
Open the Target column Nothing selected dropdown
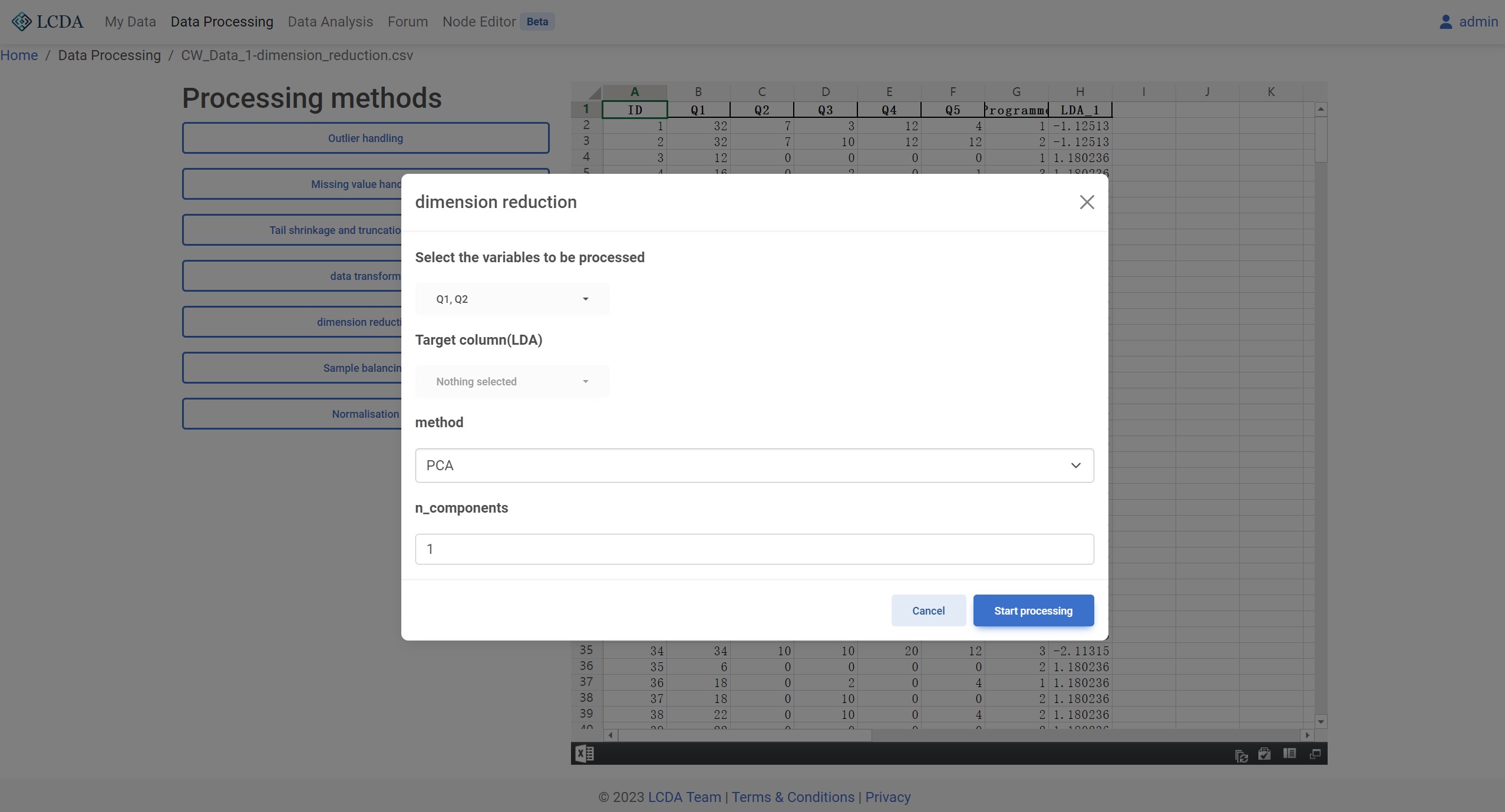[512, 382]
